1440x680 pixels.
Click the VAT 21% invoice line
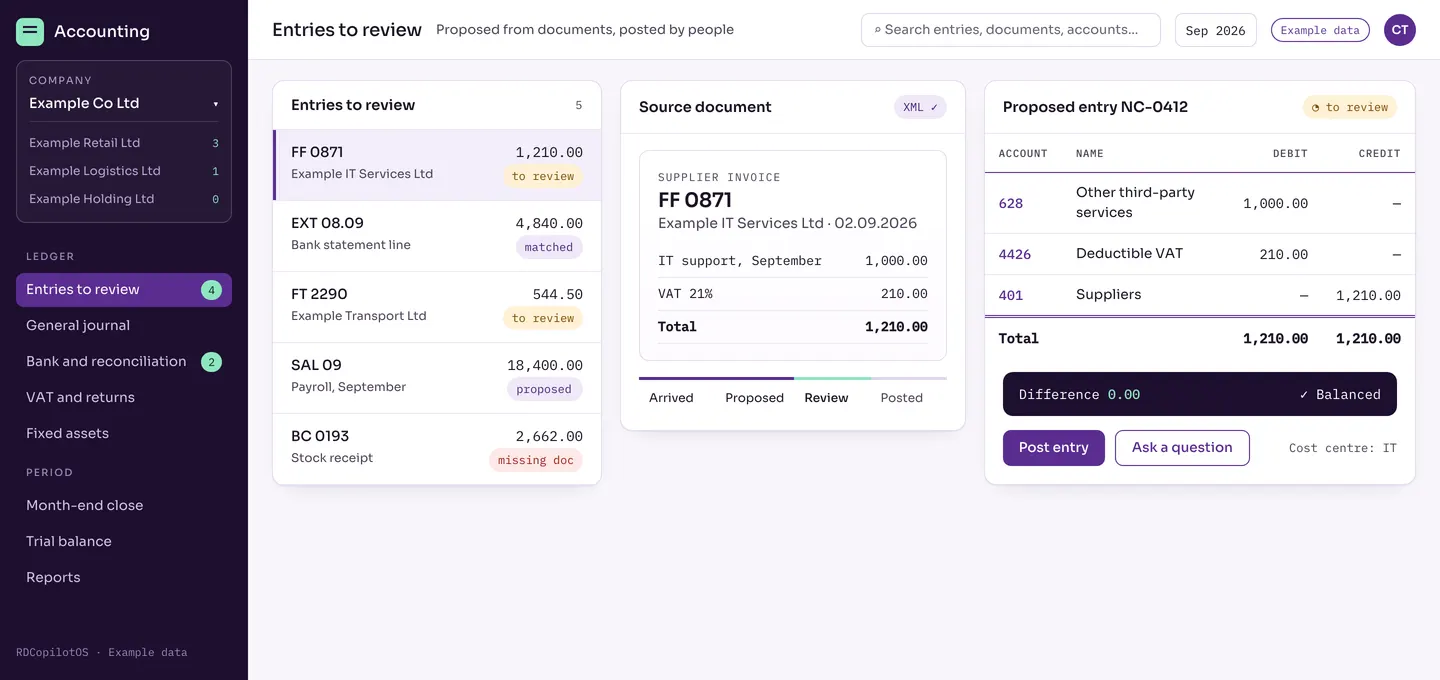pyautogui.click(x=793, y=294)
